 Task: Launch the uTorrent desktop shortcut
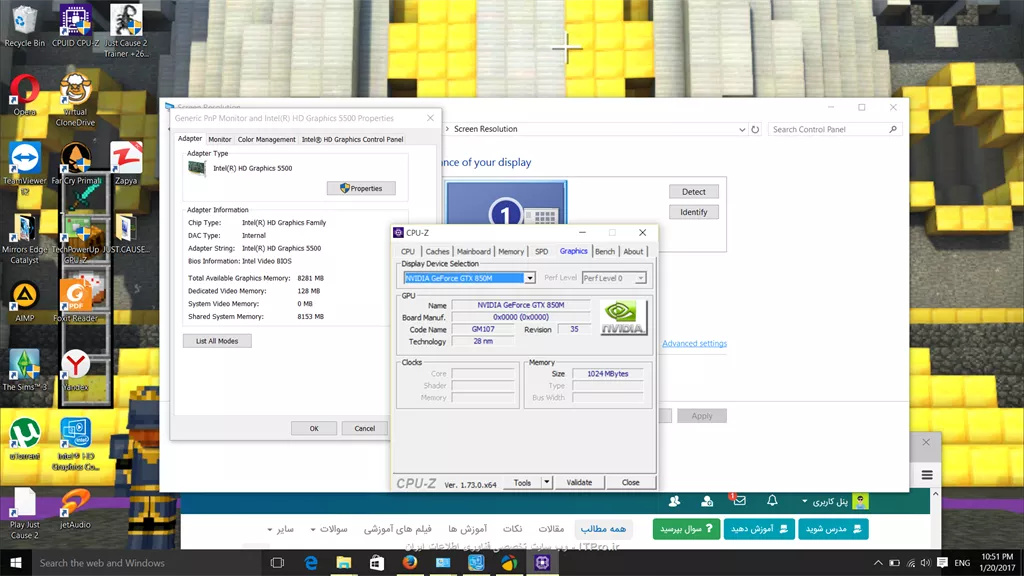pos(25,439)
